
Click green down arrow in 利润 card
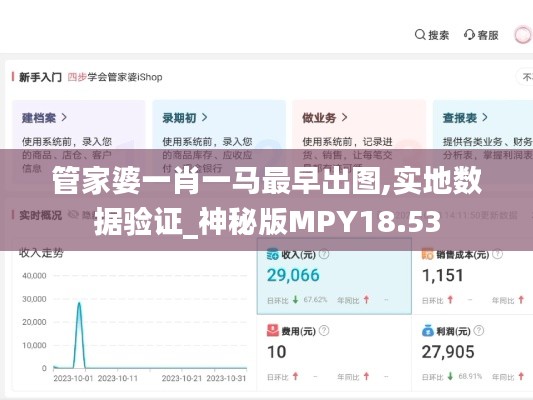point(450,376)
